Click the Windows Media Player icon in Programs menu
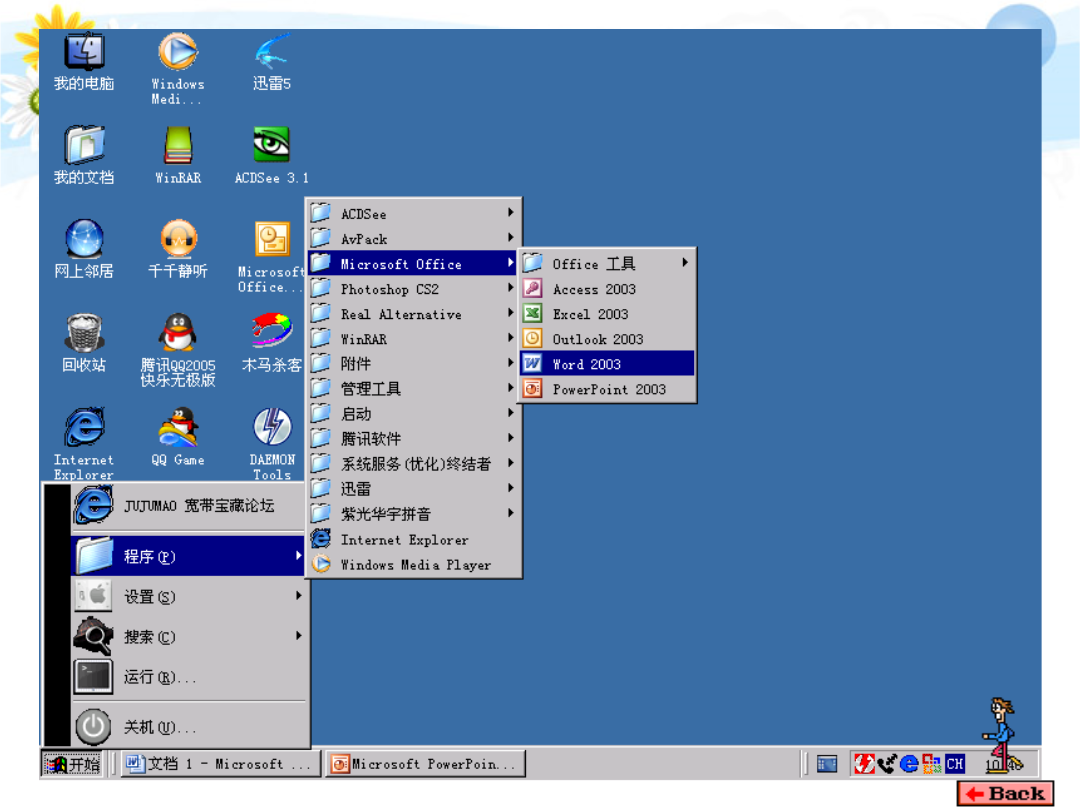1080x810 pixels. (x=321, y=564)
